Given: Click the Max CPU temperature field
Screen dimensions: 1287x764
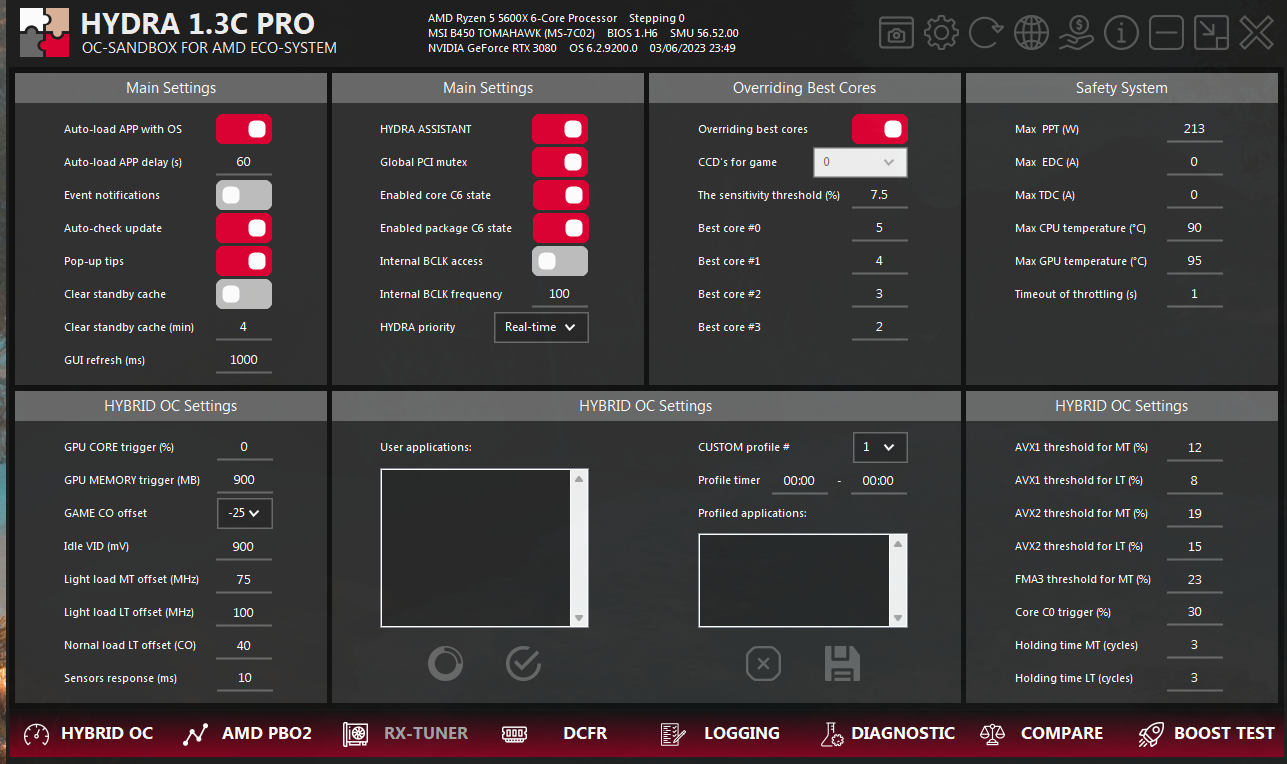Looking at the screenshot, I should tap(1194, 228).
